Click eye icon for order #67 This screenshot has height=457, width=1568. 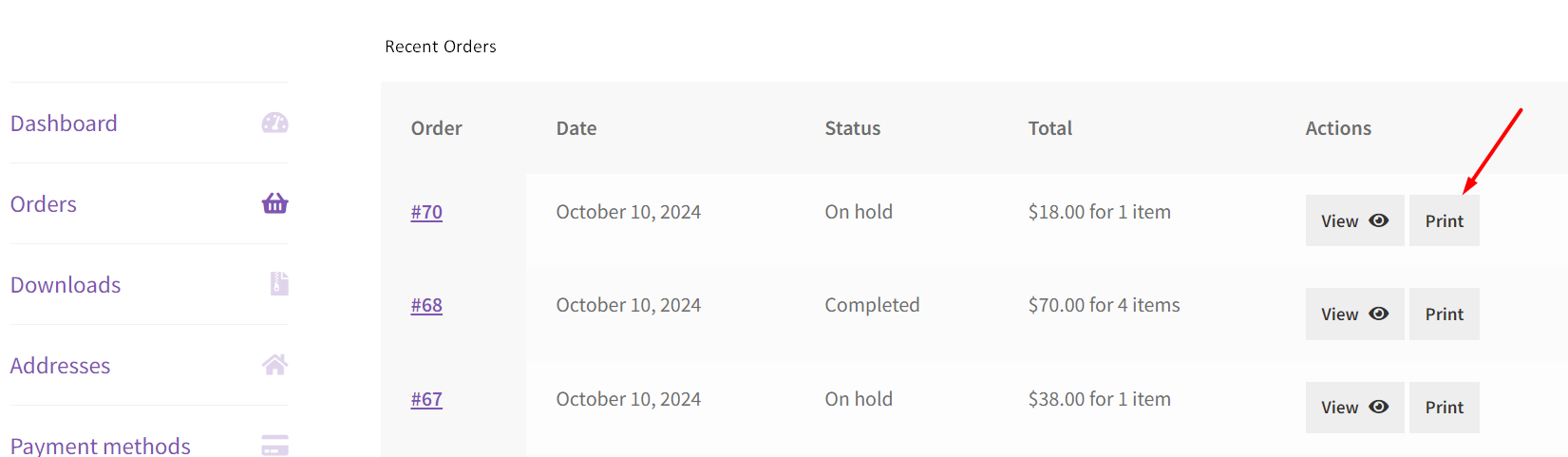click(x=1379, y=407)
